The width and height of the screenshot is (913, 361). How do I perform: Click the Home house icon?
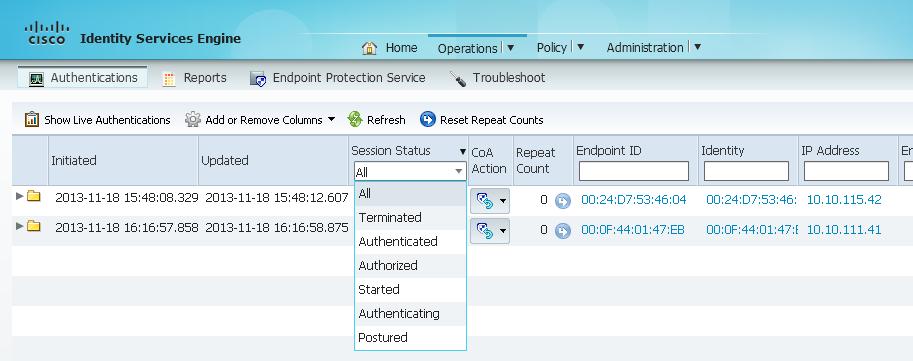tap(369, 48)
